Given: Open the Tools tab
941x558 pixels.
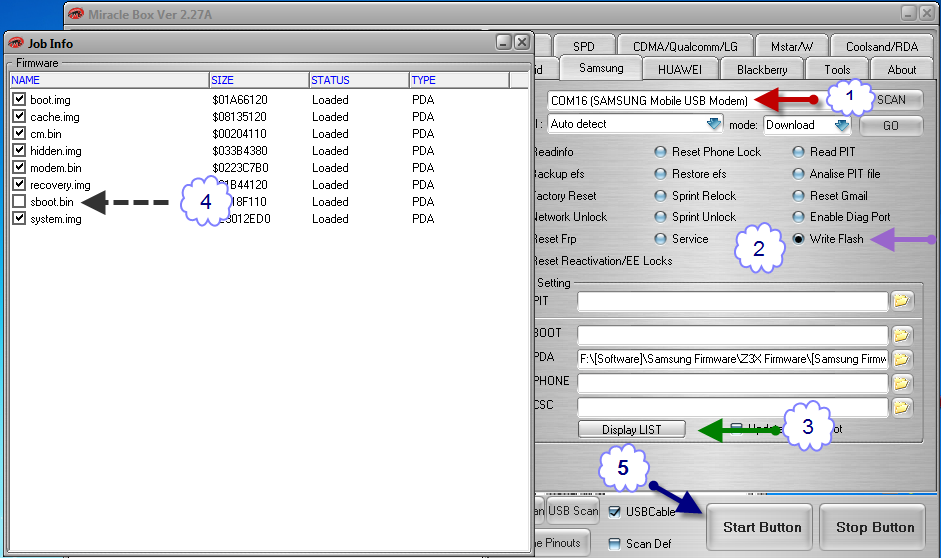Looking at the screenshot, I should click(837, 70).
